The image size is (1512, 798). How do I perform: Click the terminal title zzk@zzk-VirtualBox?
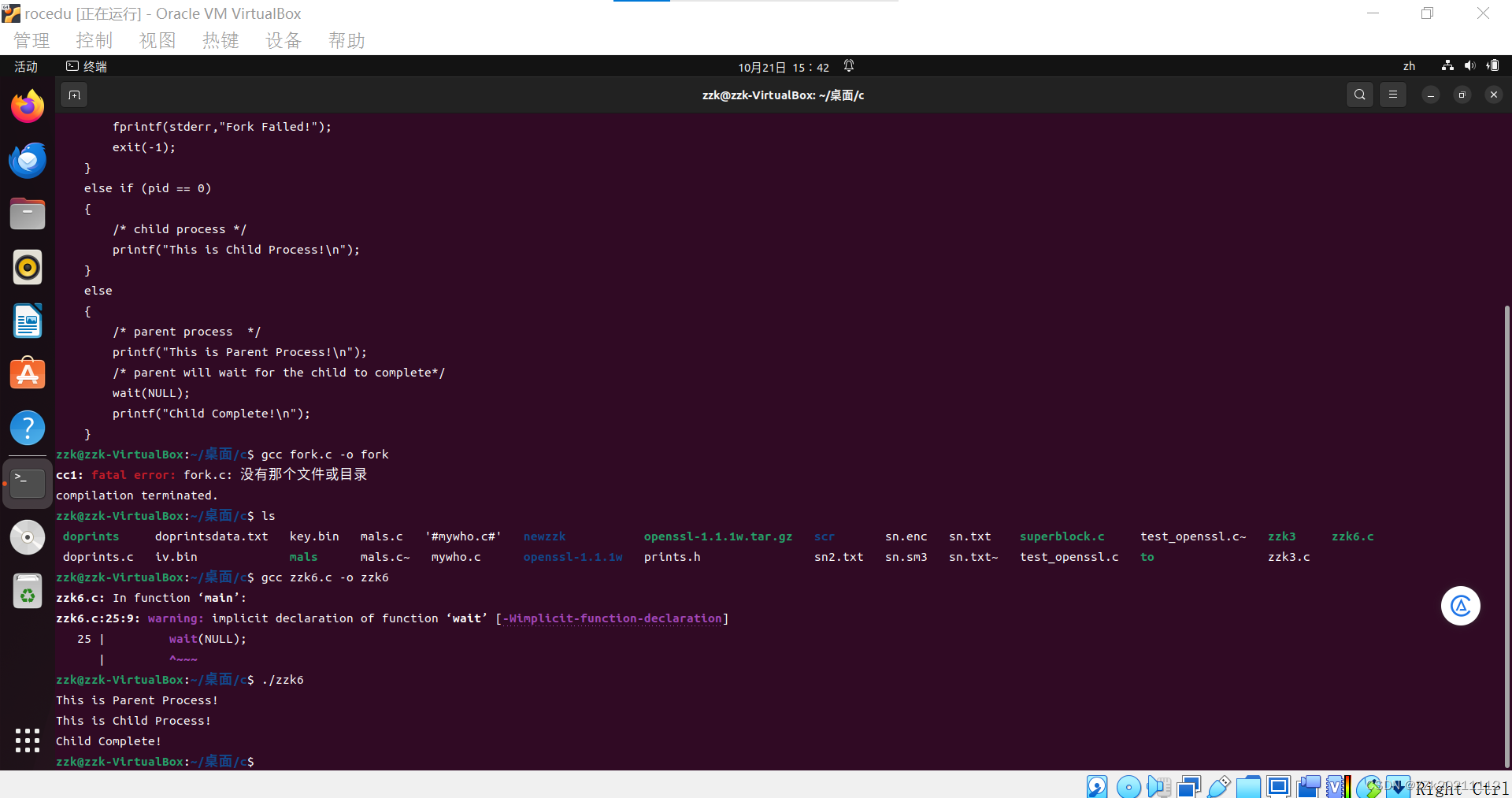tap(783, 95)
